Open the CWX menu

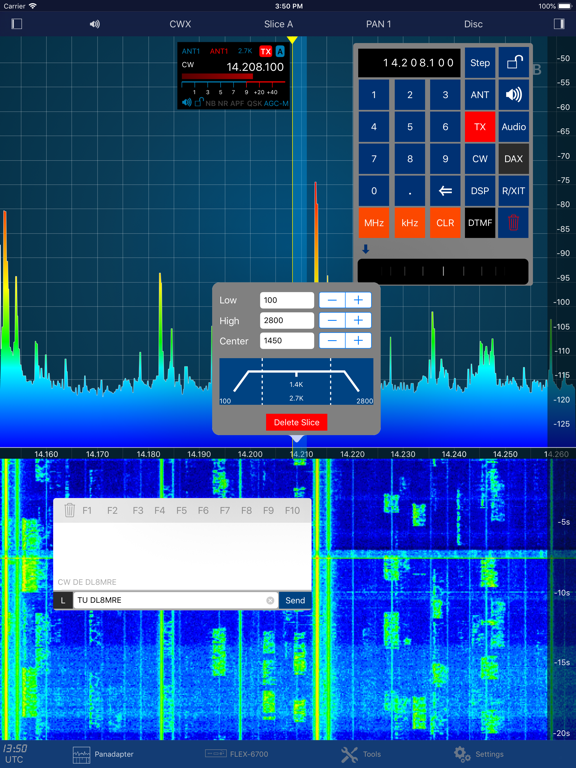[x=180, y=24]
